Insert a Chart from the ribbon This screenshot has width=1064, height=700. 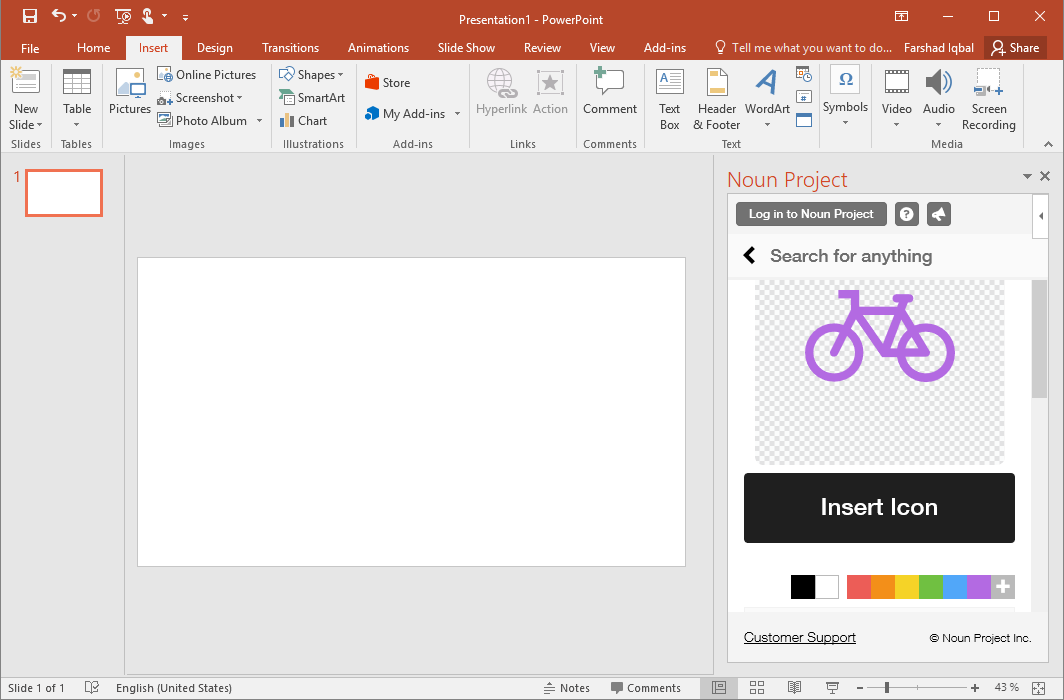(303, 121)
